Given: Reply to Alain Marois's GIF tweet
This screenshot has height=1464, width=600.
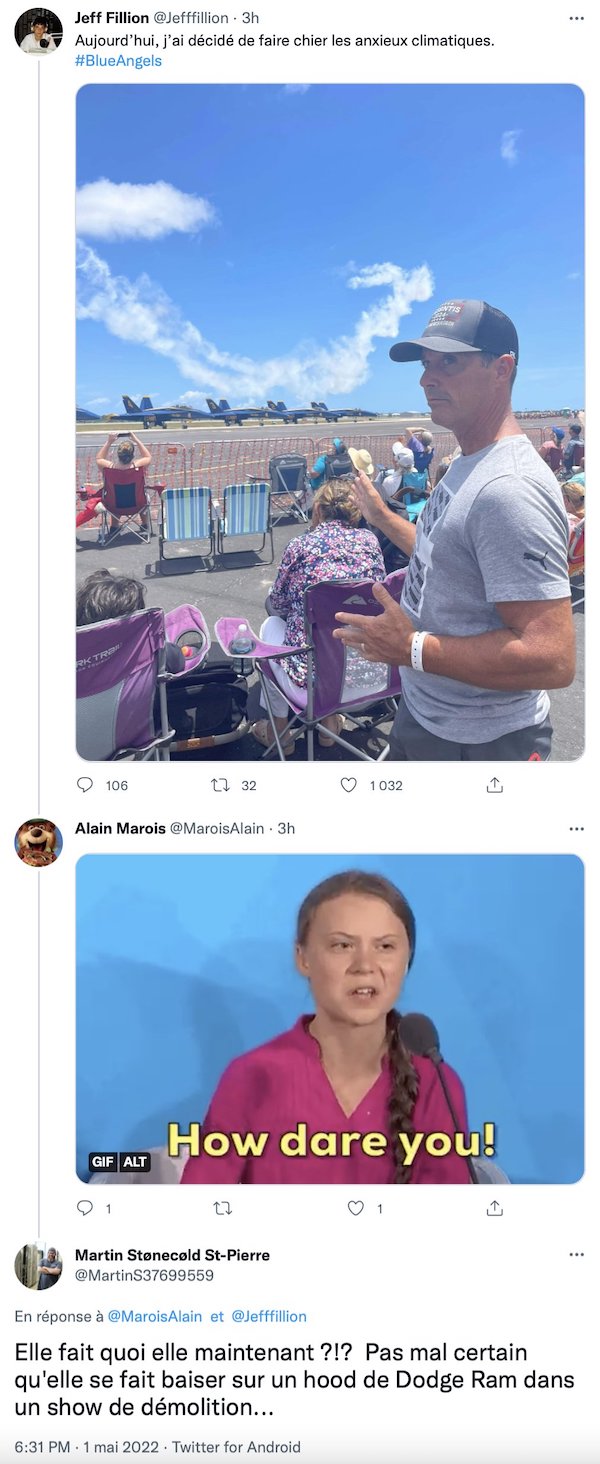Looking at the screenshot, I should [85, 1208].
